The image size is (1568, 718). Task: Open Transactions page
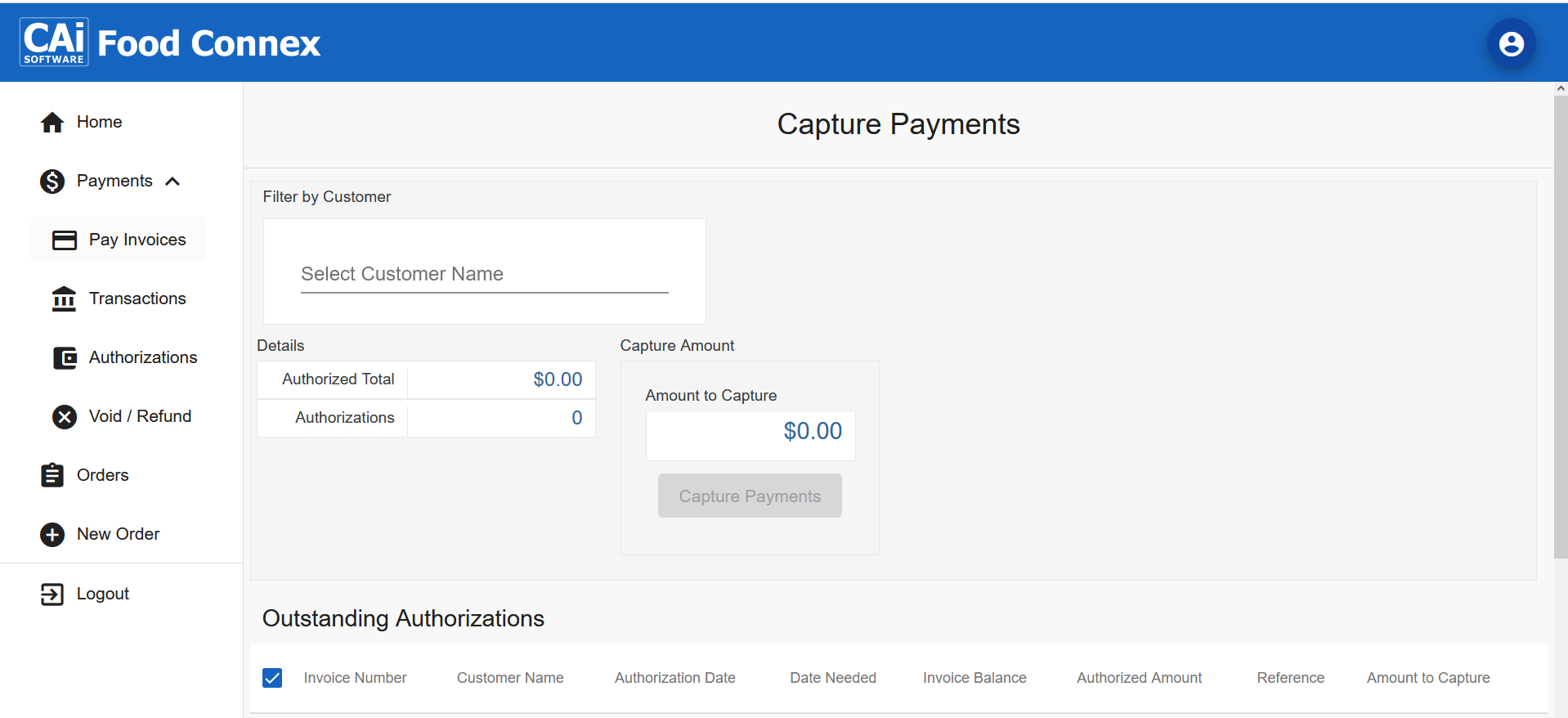[137, 298]
